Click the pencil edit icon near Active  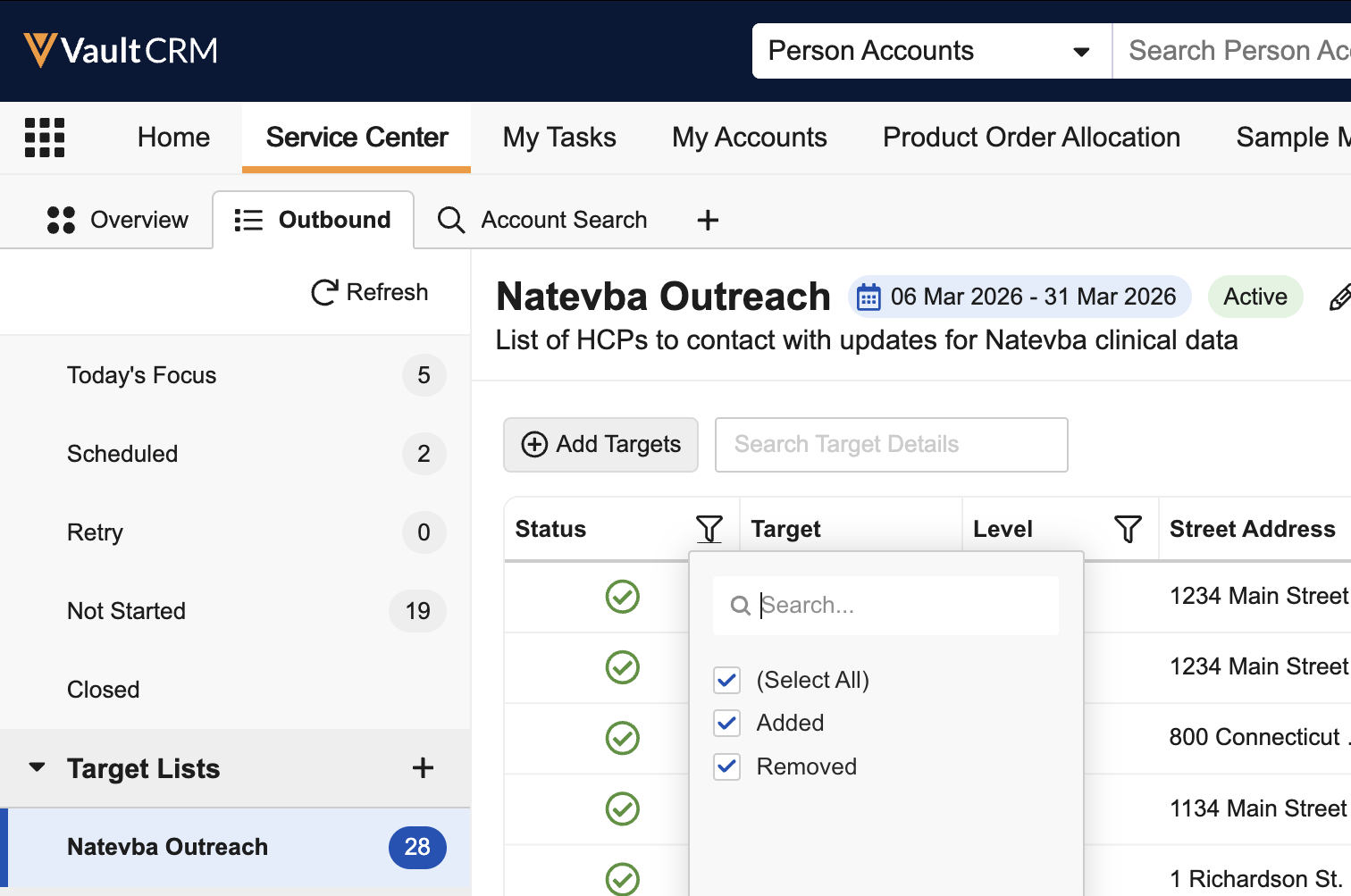coord(1338,297)
